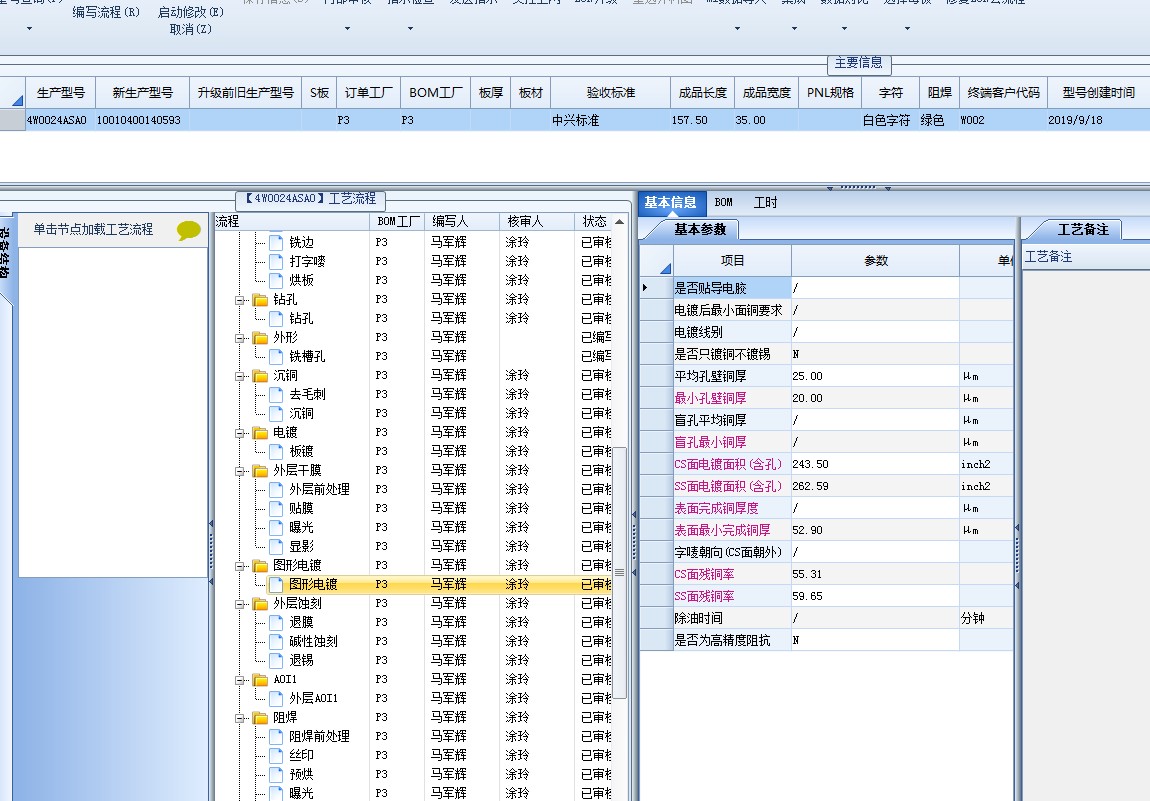Click the 中兴标准 cell

point(610,120)
